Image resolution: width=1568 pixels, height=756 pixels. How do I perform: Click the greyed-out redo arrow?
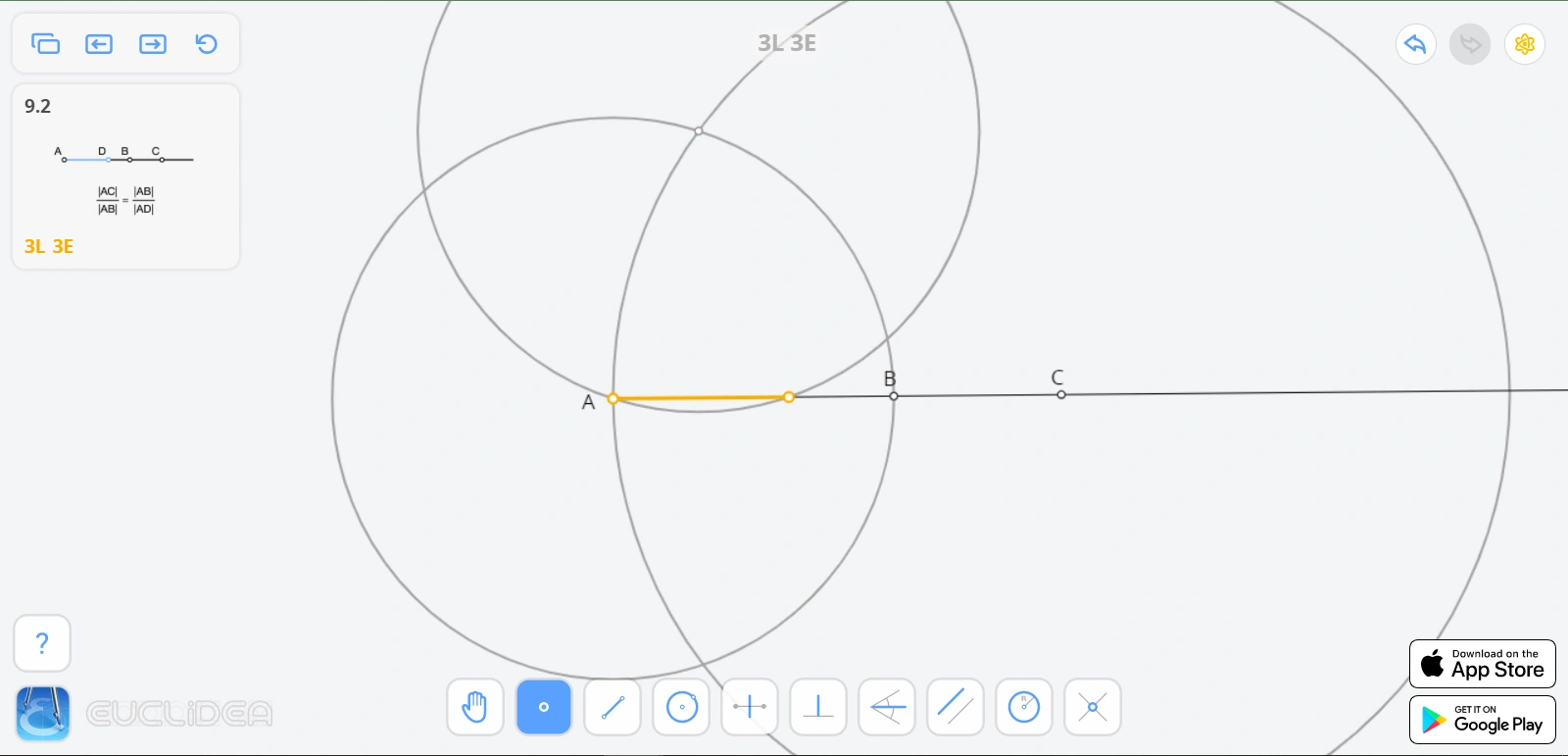pos(1470,44)
